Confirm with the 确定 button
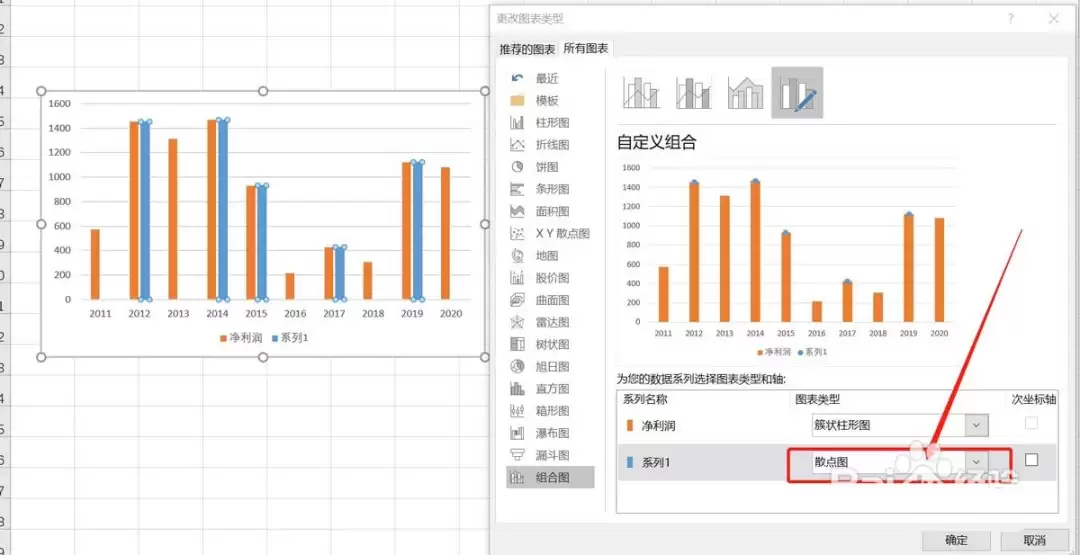 pyautogui.click(x=957, y=541)
